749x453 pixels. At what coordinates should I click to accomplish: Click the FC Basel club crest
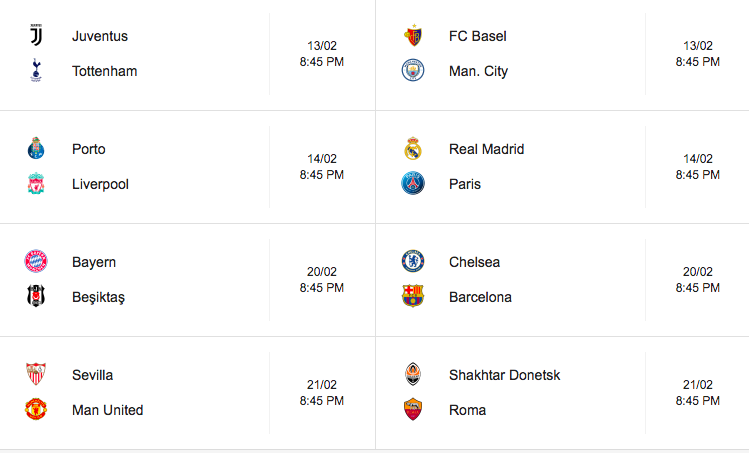413,35
